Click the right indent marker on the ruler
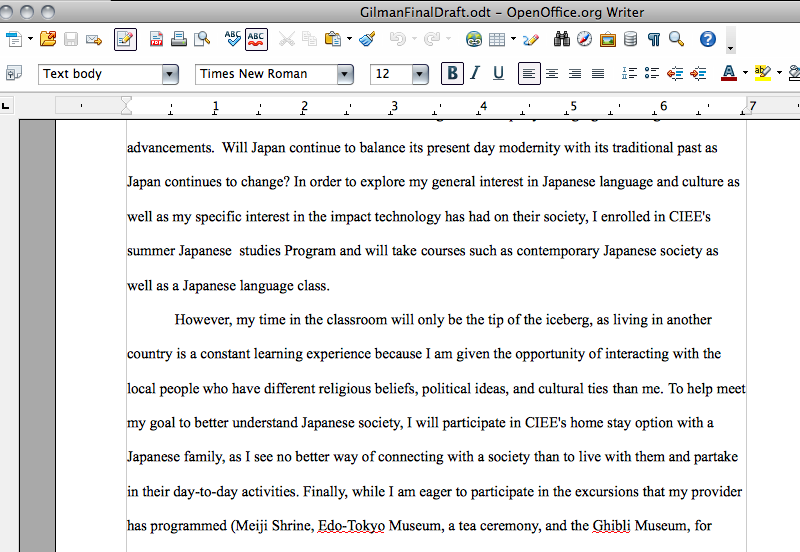800x552 pixels. coord(746,111)
